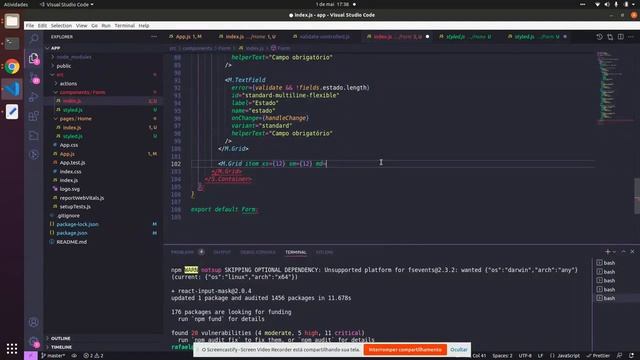Open Atividades overview in top bar
Screen dimensions: 640x360
click(16, 4)
